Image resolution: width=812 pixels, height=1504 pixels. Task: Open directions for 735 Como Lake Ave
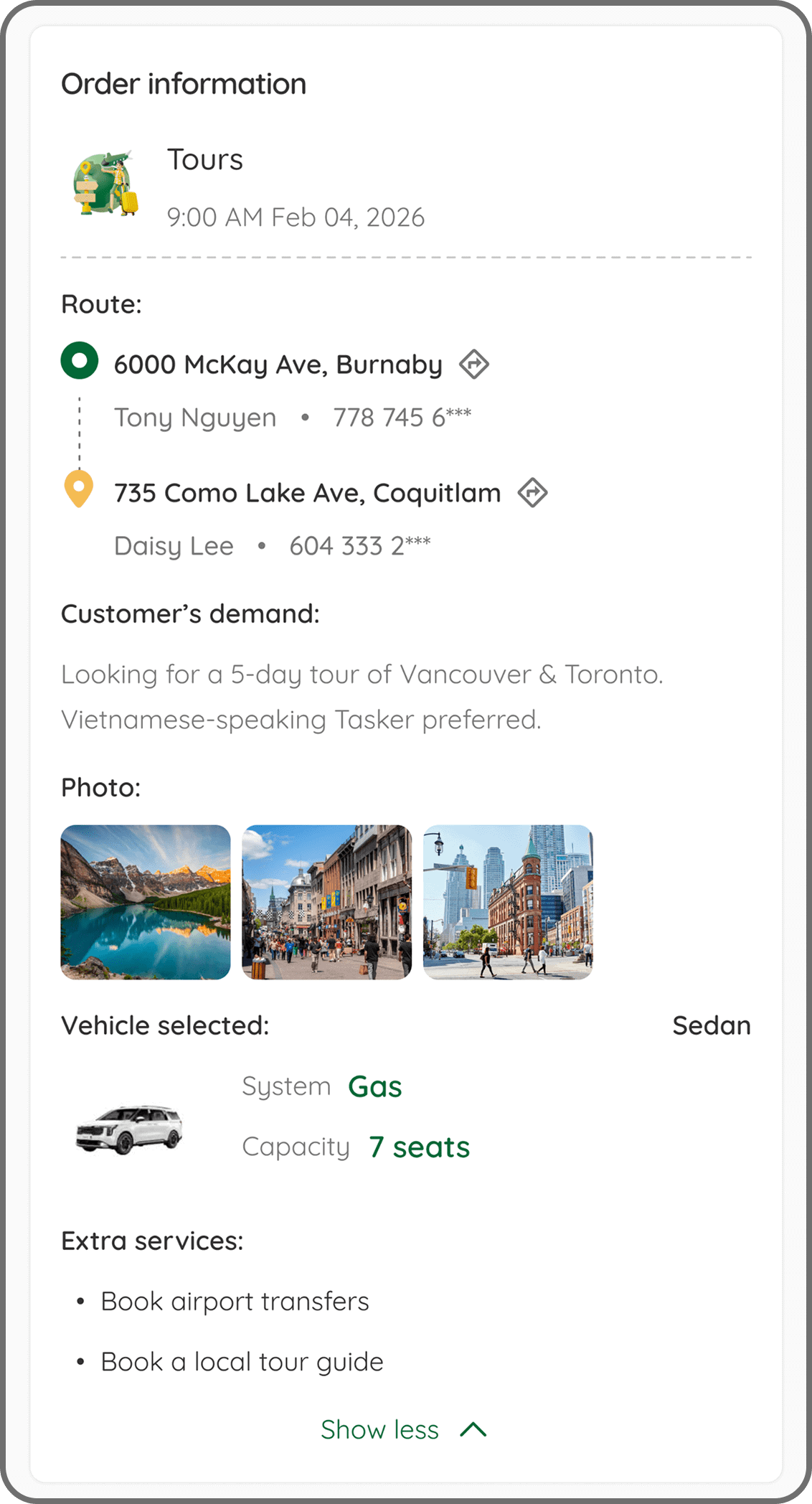pyautogui.click(x=533, y=493)
